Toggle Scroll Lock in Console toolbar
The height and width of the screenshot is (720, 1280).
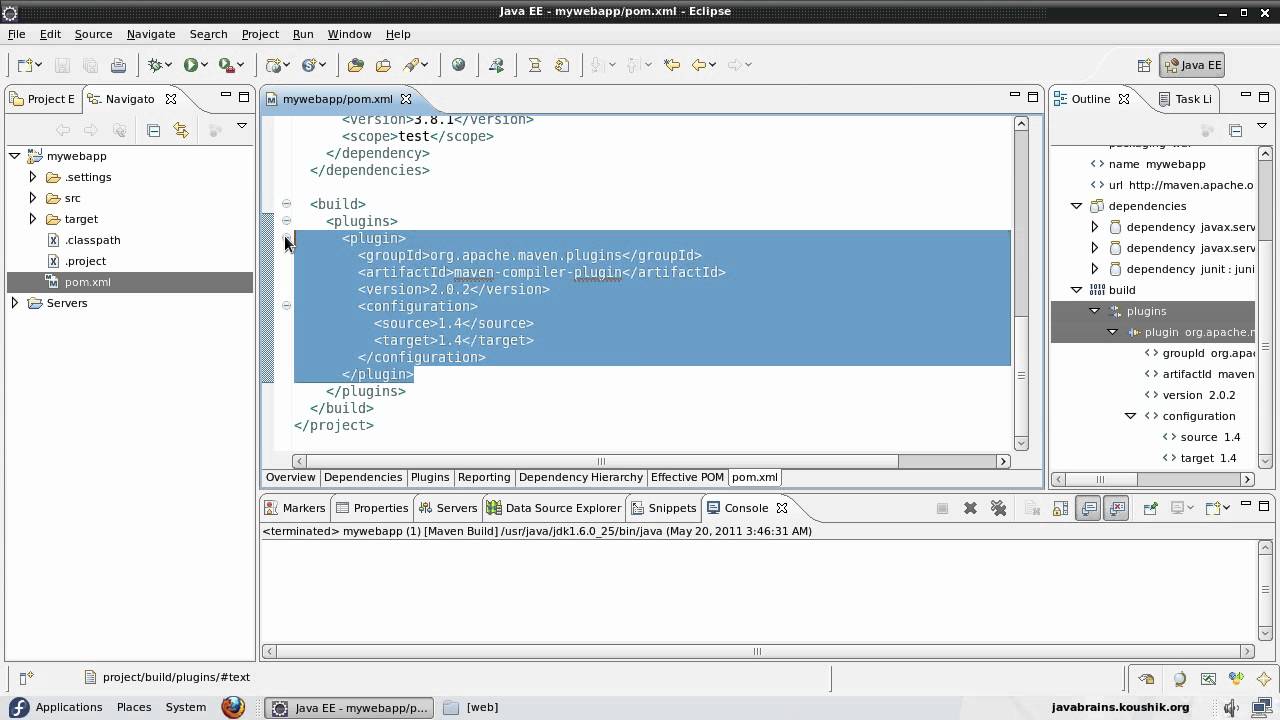click(1061, 508)
